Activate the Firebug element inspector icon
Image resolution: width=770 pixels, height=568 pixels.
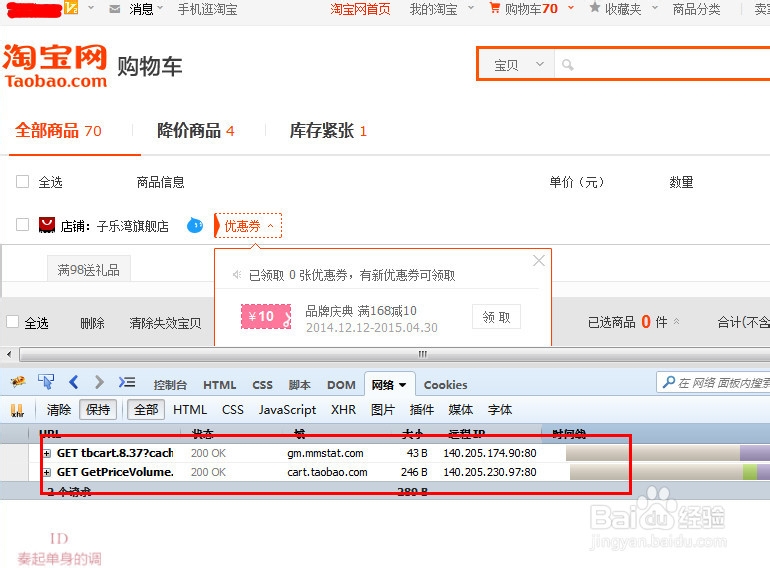point(46,382)
